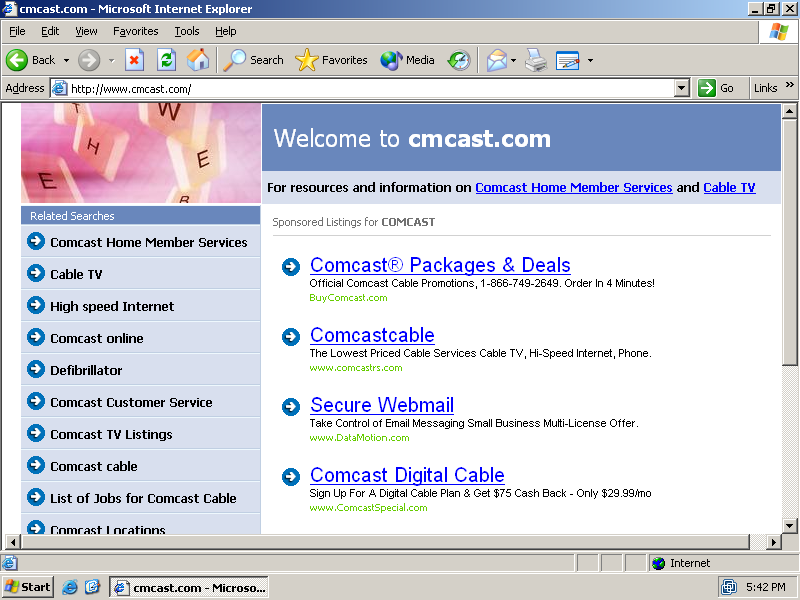
Task: Open the Edit menu
Action: coord(50,31)
